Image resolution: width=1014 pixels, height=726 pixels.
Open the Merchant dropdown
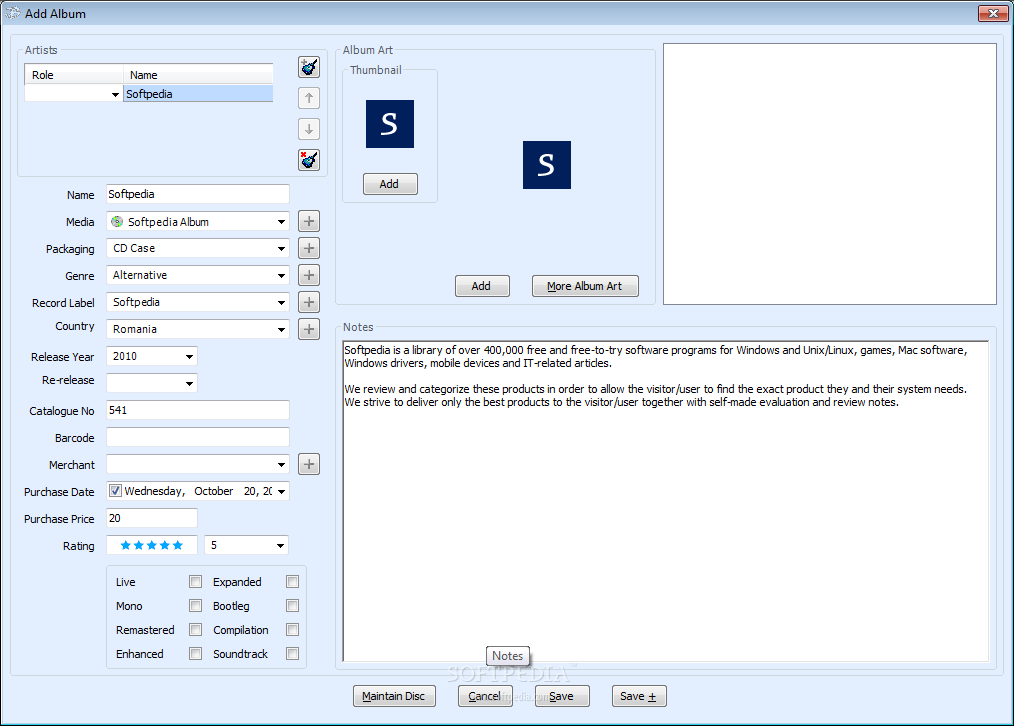point(281,465)
